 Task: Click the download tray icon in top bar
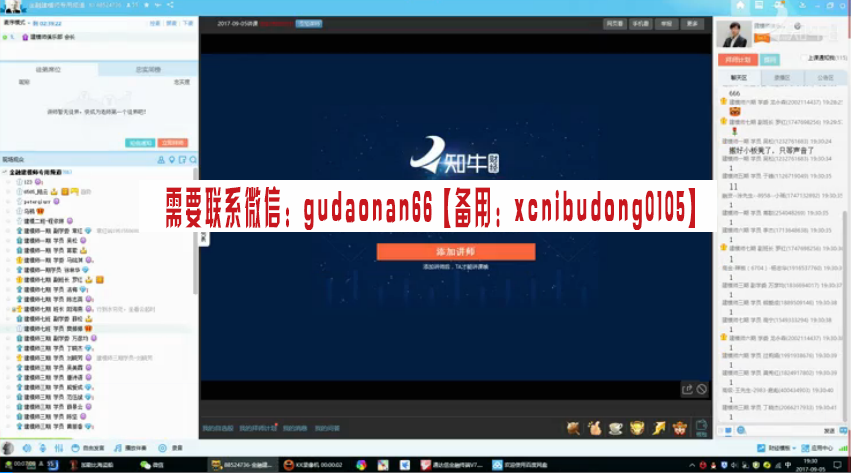coord(802,5)
